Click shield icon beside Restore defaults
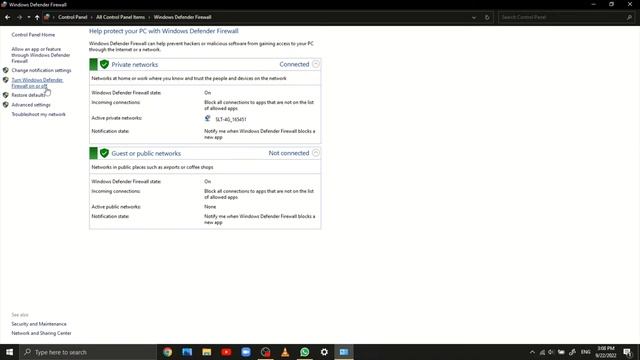This screenshot has height=360, width=640. (x=6, y=95)
